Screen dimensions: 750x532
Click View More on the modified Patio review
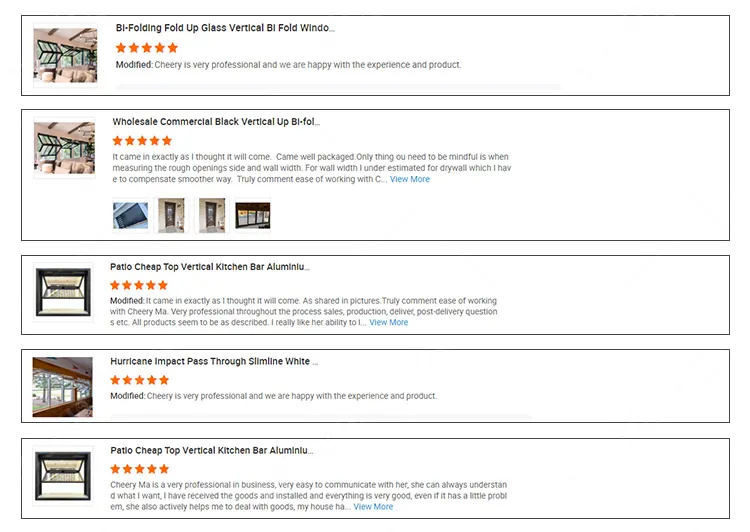(x=388, y=323)
